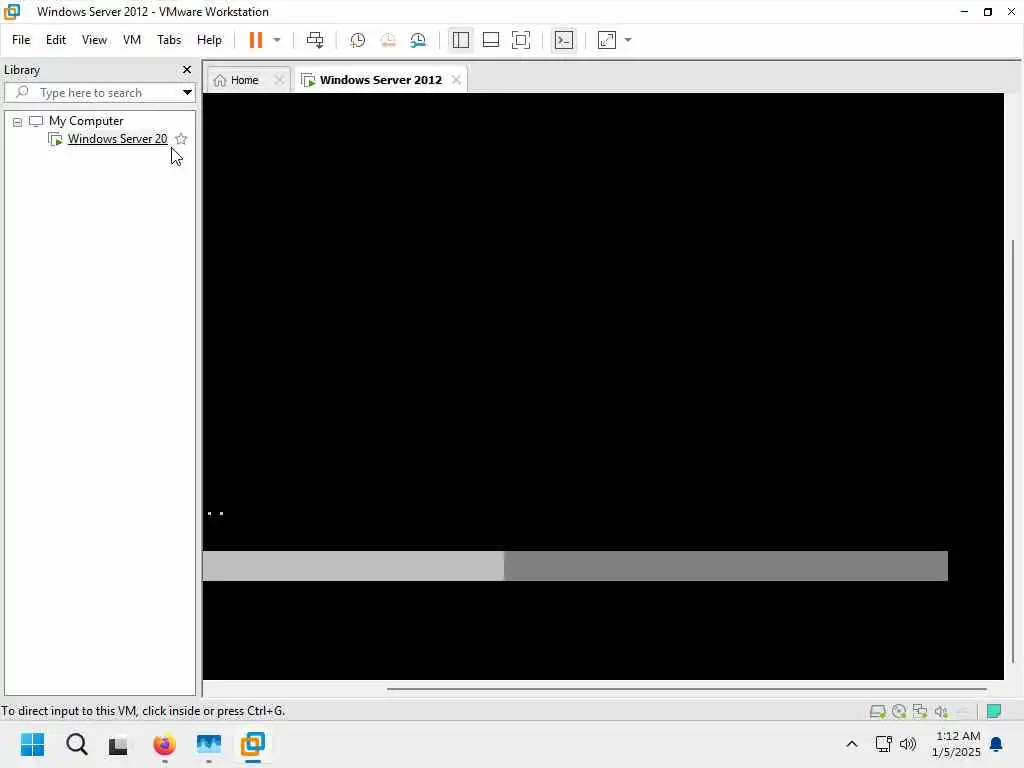Open volume control tray icon
The height and width of the screenshot is (768, 1024).
click(908, 744)
